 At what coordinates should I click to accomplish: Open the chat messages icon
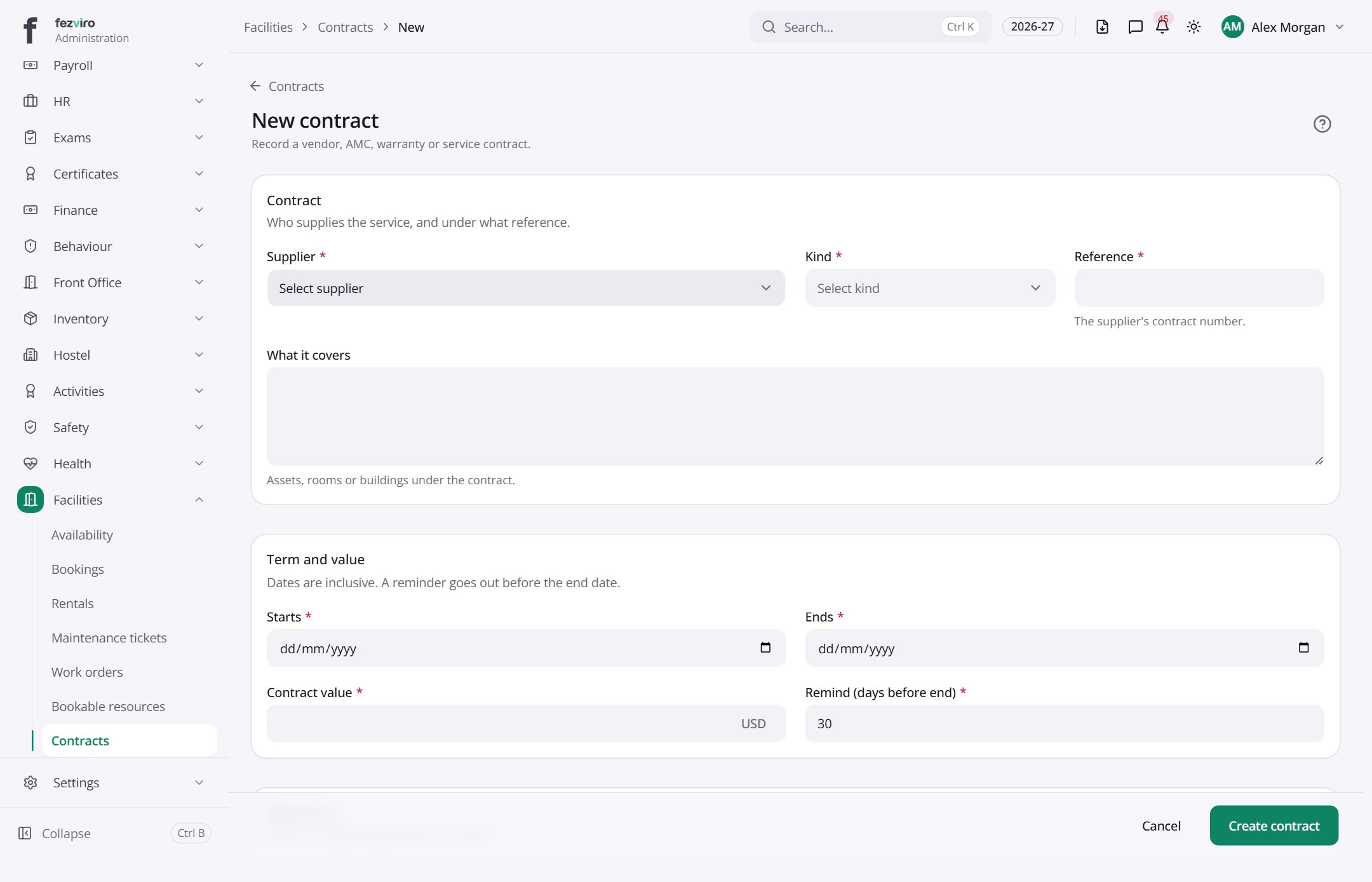point(1135,27)
